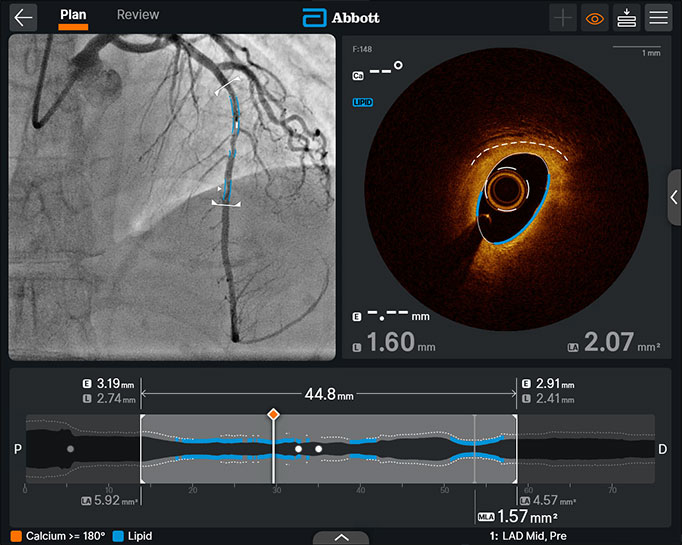Select the proximal reference bracket marker
Viewport: 682px width, 545px height.
(x=141, y=448)
